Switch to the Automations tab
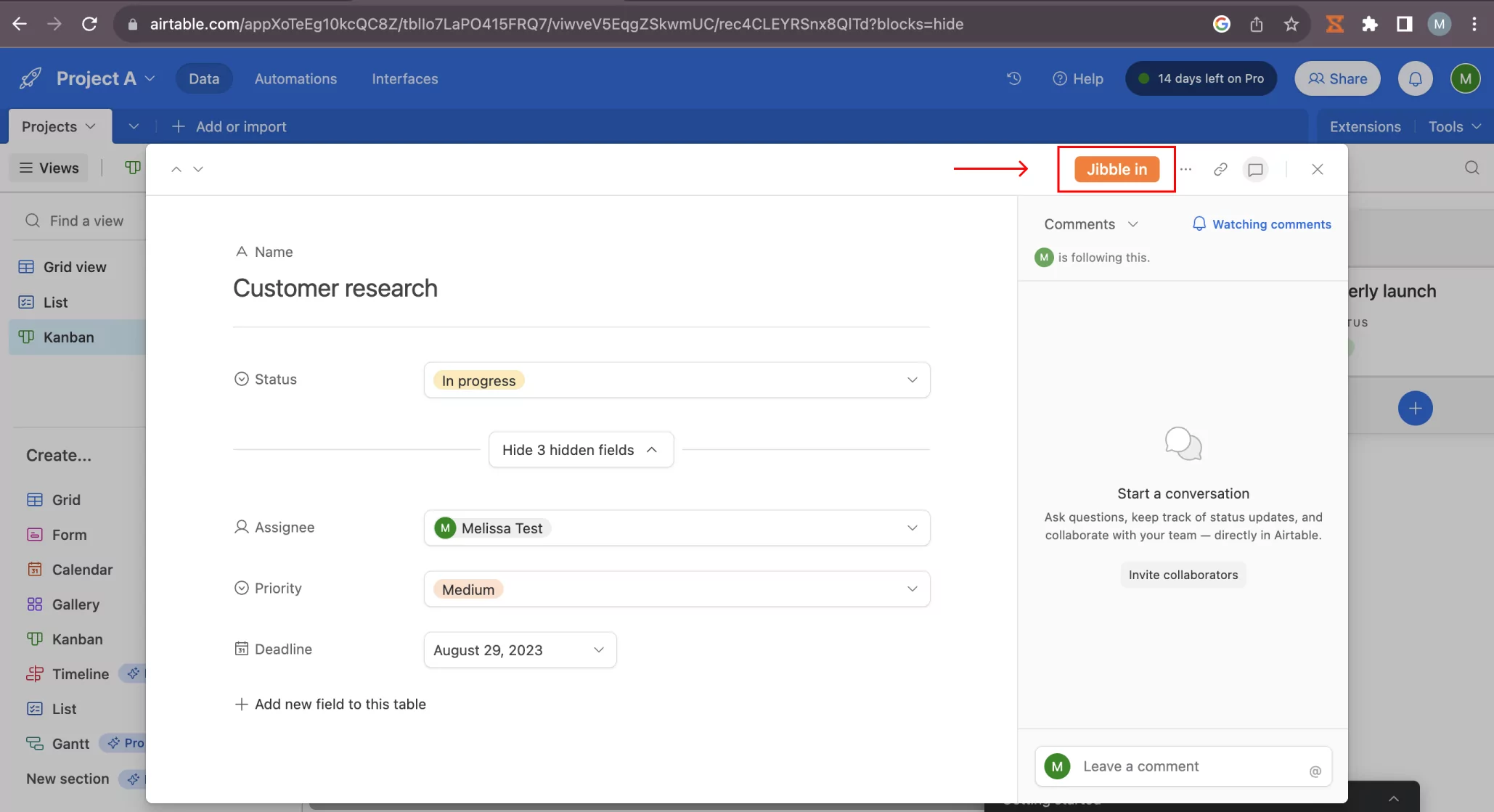Image resolution: width=1494 pixels, height=812 pixels. click(295, 78)
